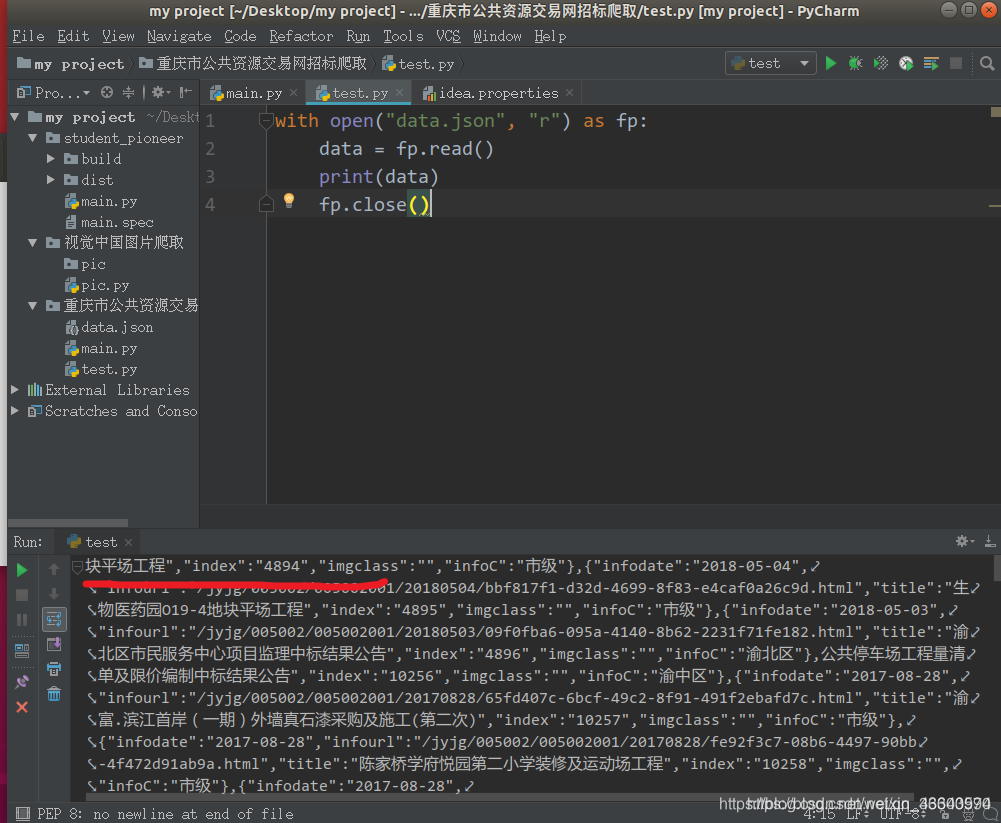
Task: Run test with coverage from the toolbar
Action: tap(881, 63)
